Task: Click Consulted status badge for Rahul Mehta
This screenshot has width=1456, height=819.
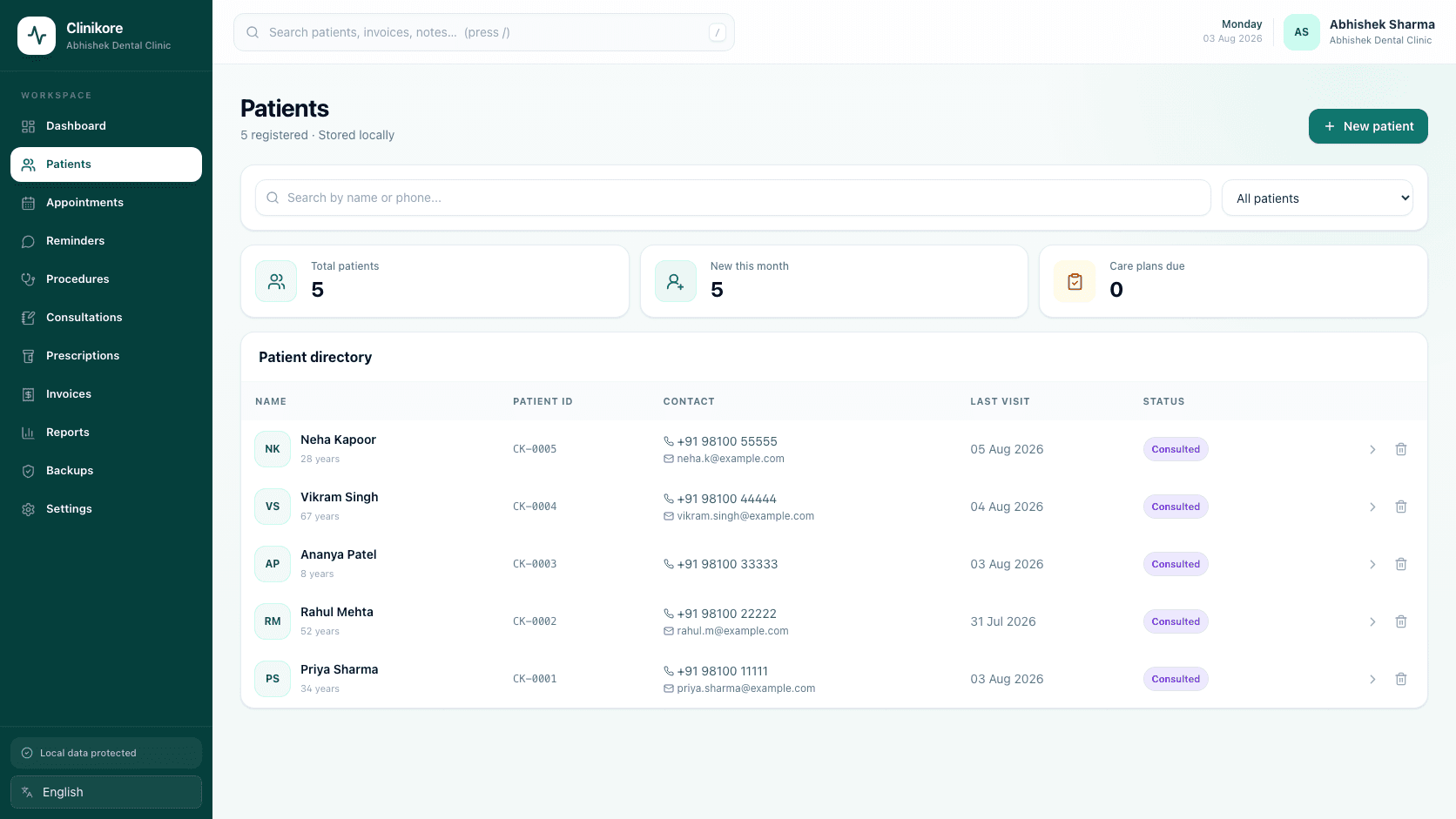Action: 1176,621
